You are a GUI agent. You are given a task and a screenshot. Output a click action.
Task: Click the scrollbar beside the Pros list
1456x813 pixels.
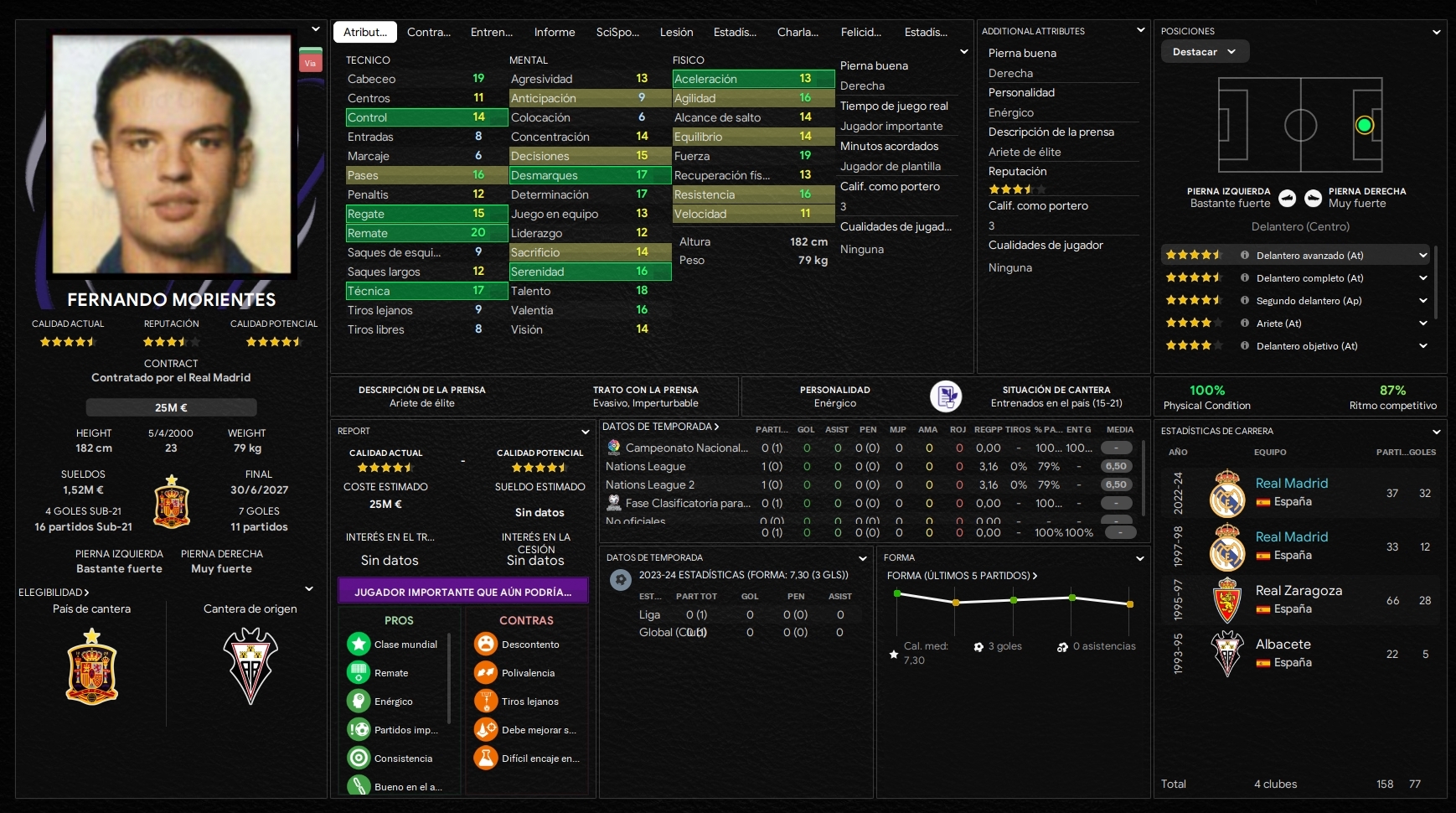(x=450, y=677)
